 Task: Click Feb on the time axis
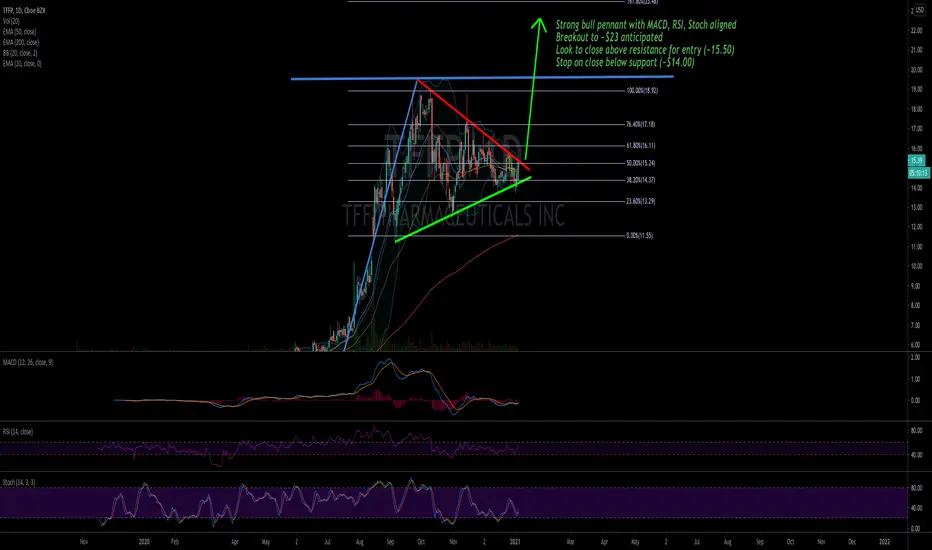pyautogui.click(x=175, y=542)
